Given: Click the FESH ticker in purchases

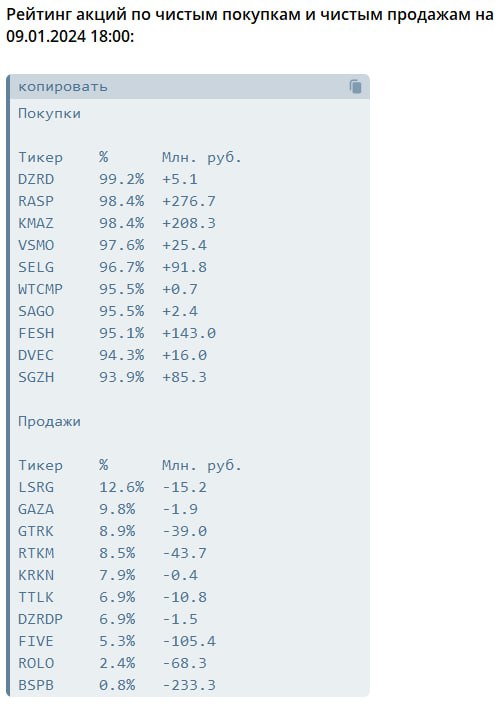Looking at the screenshot, I should tap(36, 333).
